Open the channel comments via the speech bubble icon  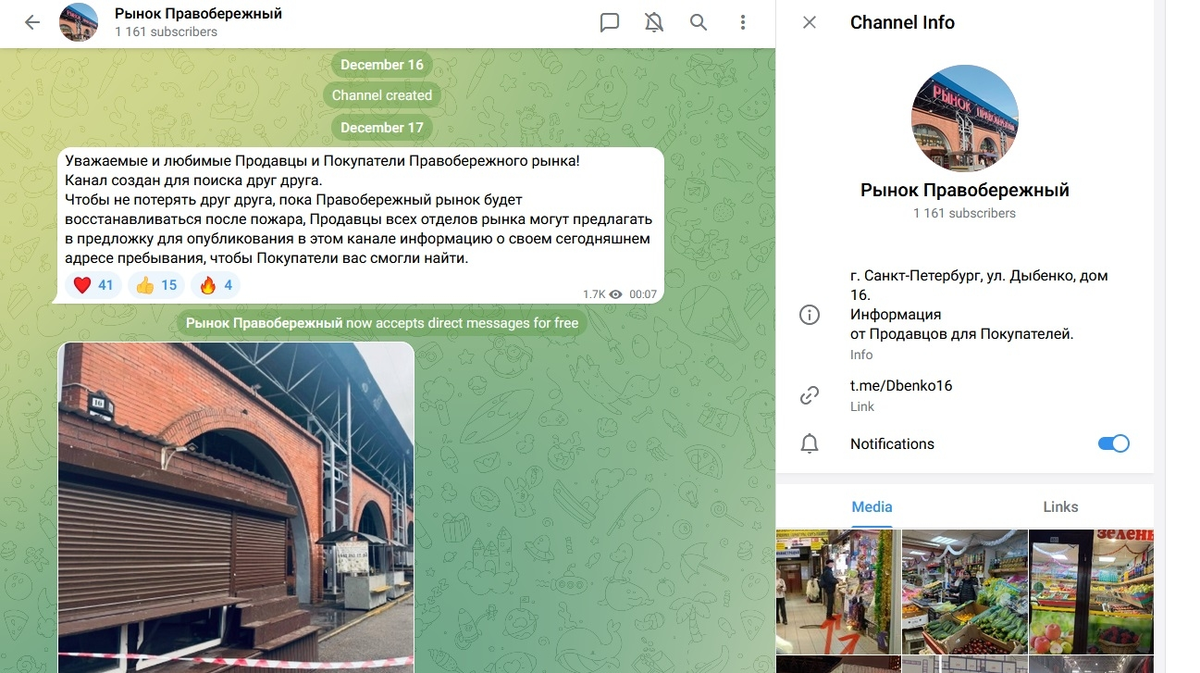(609, 22)
